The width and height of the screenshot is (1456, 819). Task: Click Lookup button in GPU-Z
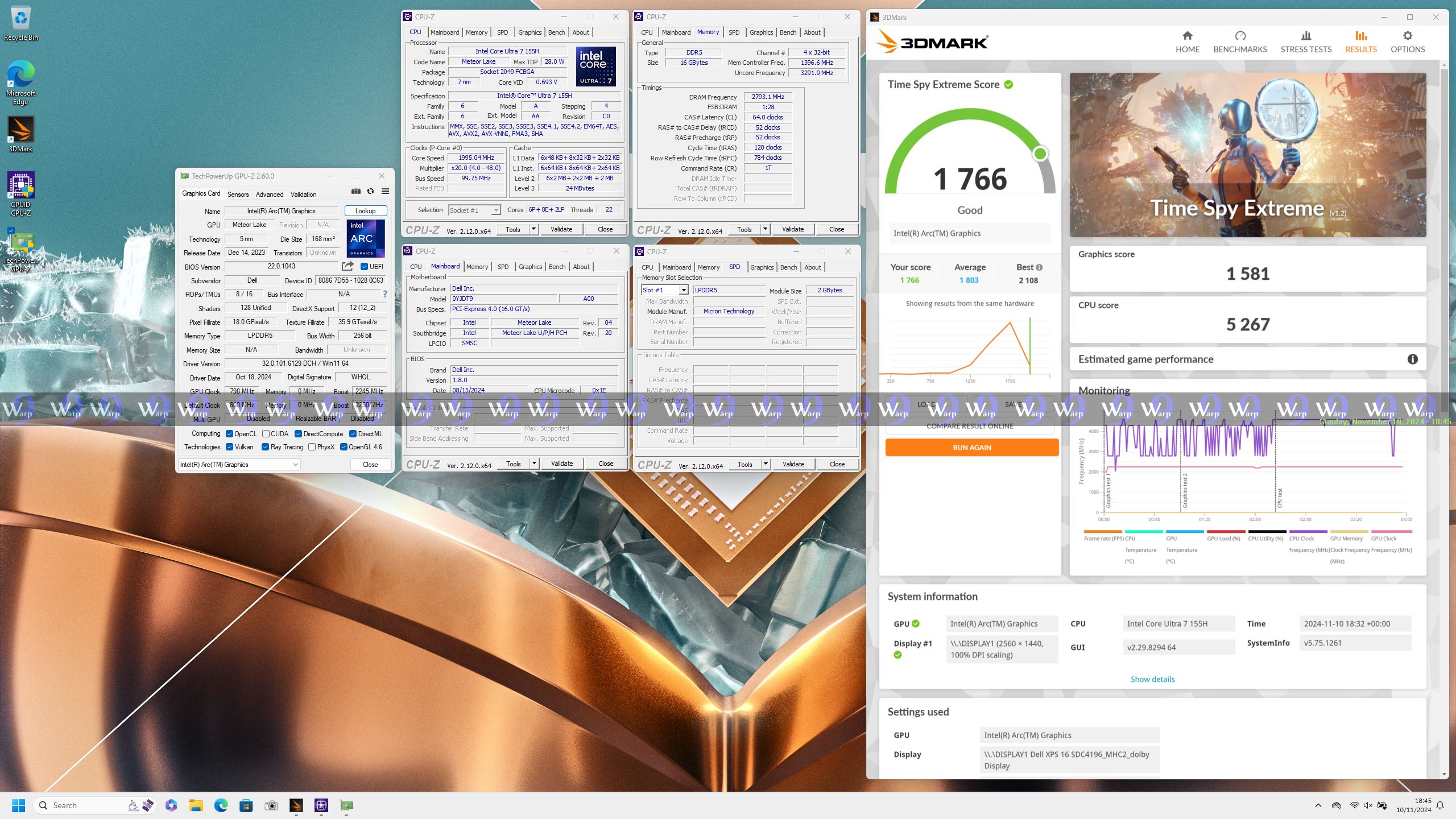click(x=365, y=211)
